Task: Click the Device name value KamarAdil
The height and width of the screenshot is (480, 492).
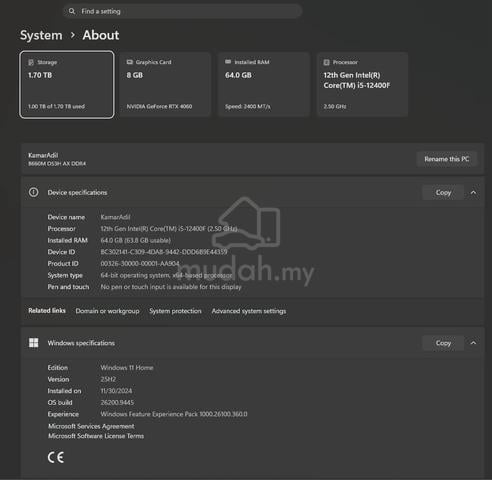Action: tap(115, 217)
